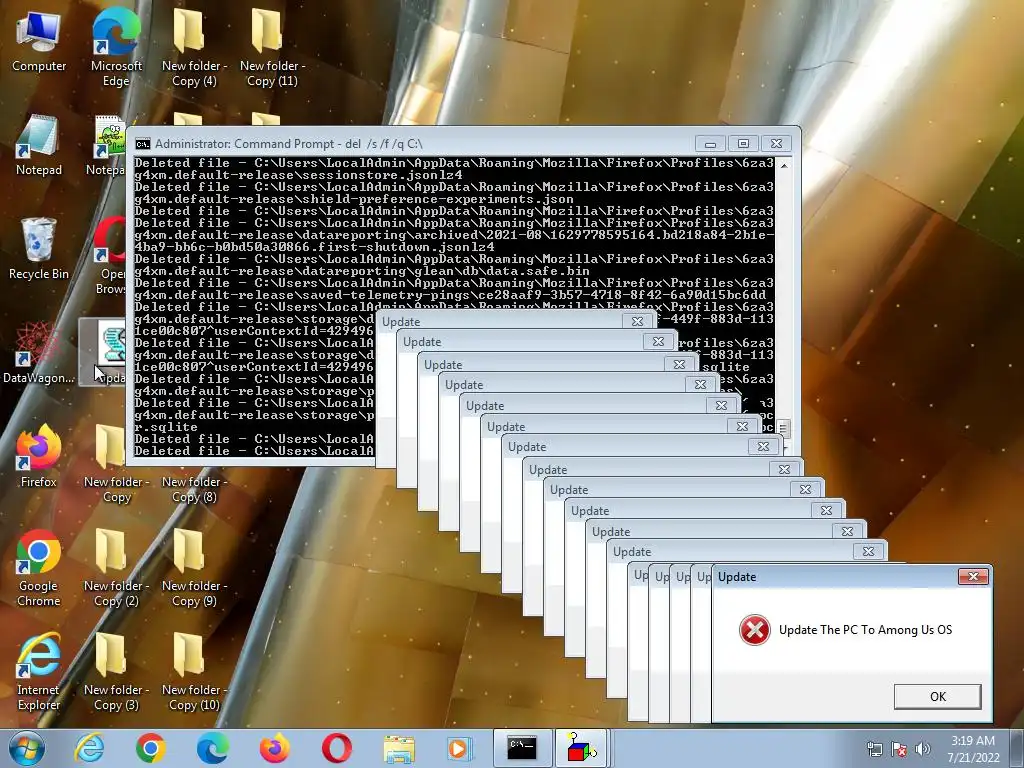This screenshot has height=768, width=1024.
Task: Switch to Command Prompt taskbar button
Action: pyautogui.click(x=522, y=748)
